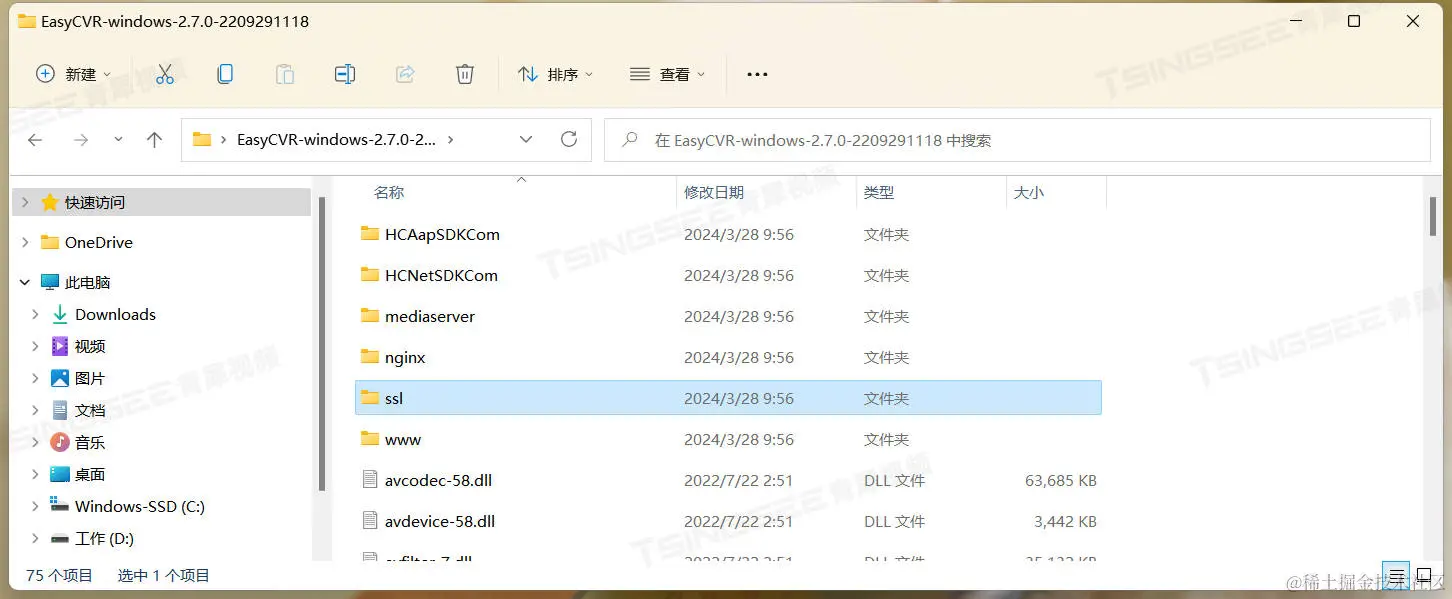This screenshot has height=599, width=1452.
Task: Click the search magnifier icon
Action: 630,140
